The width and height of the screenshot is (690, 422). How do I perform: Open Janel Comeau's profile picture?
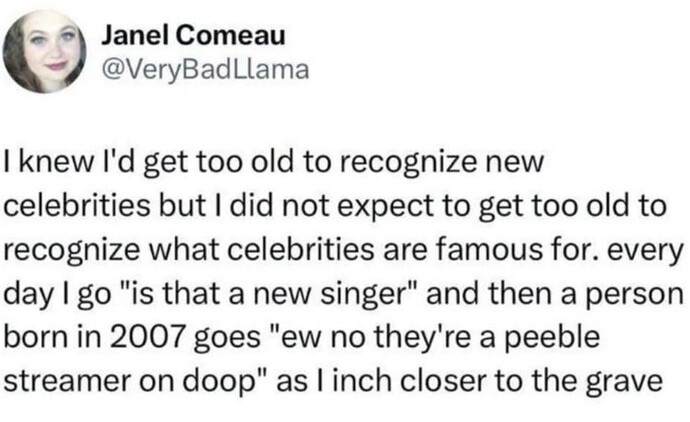(x=44, y=51)
